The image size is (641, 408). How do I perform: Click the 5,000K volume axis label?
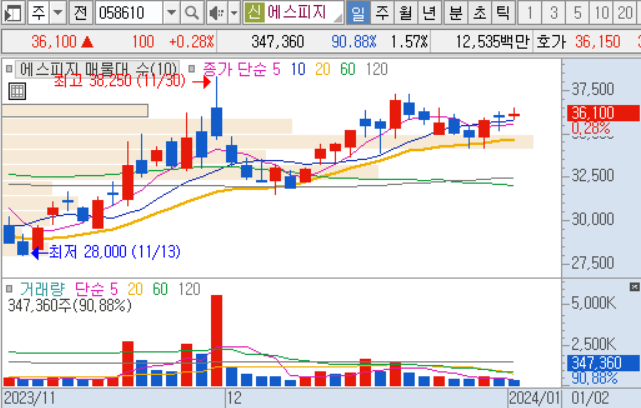pos(593,303)
